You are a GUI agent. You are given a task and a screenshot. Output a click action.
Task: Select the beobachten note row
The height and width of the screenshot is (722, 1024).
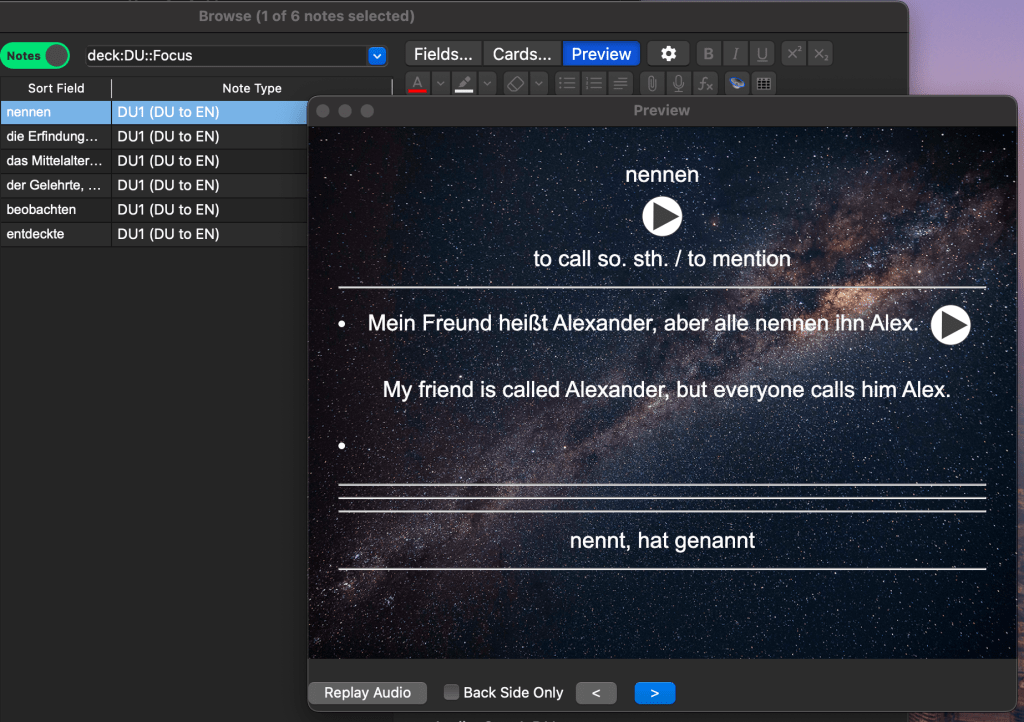[41, 210]
